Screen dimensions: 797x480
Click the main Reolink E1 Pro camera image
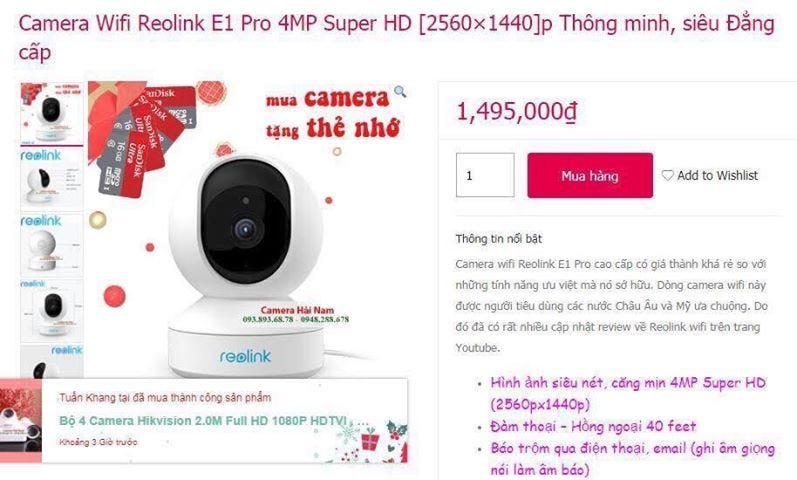tap(248, 230)
